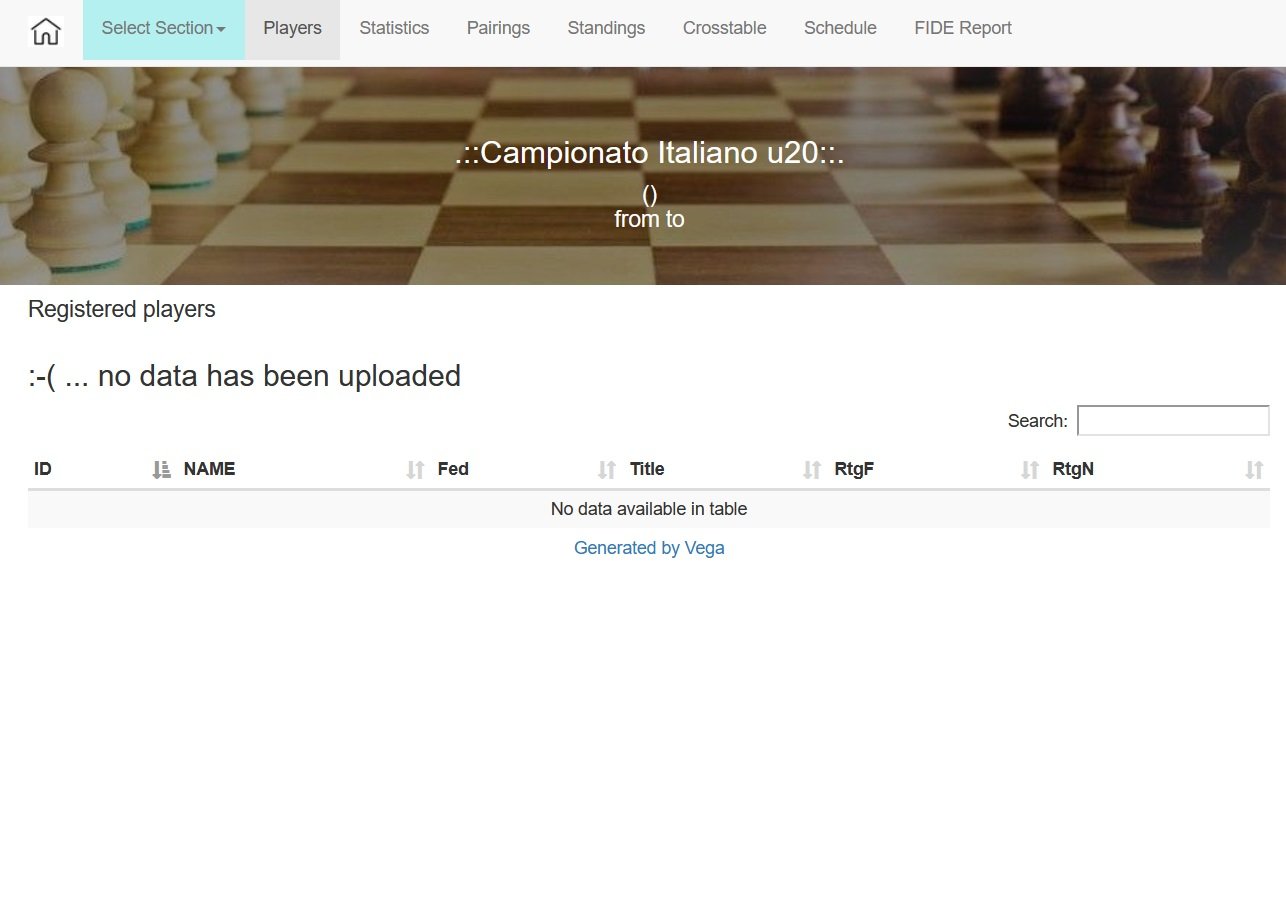Switch to the Players tab
This screenshot has height=901, width=1286.
click(292, 29)
